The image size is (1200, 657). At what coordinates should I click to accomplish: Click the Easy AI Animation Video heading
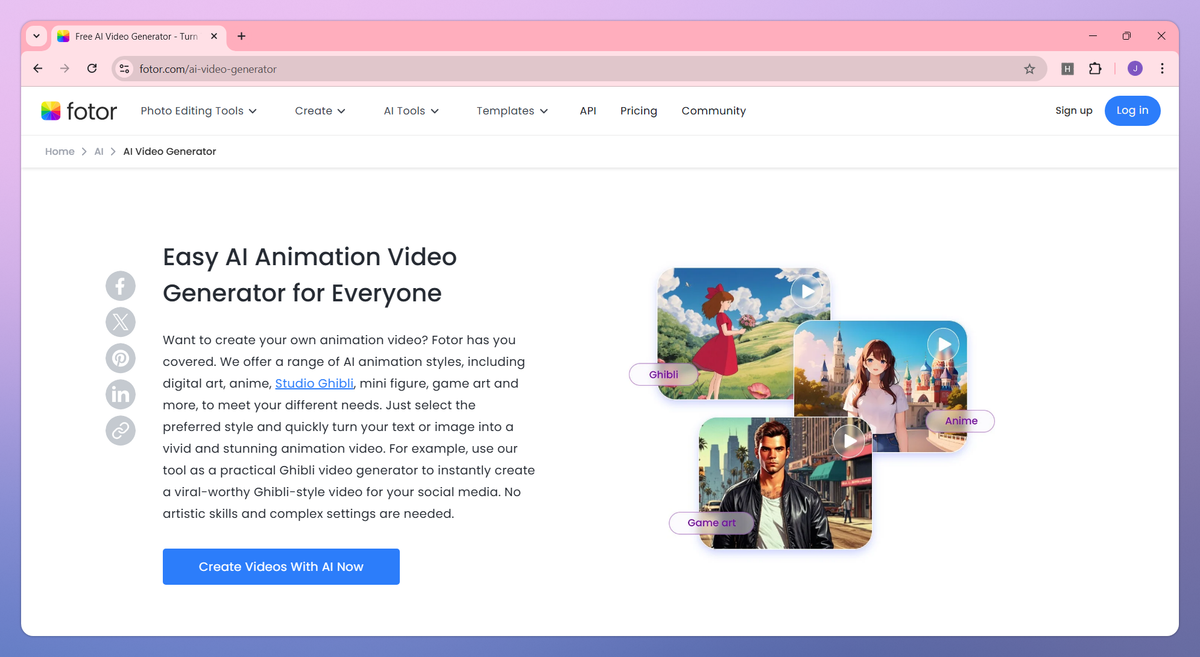point(310,275)
